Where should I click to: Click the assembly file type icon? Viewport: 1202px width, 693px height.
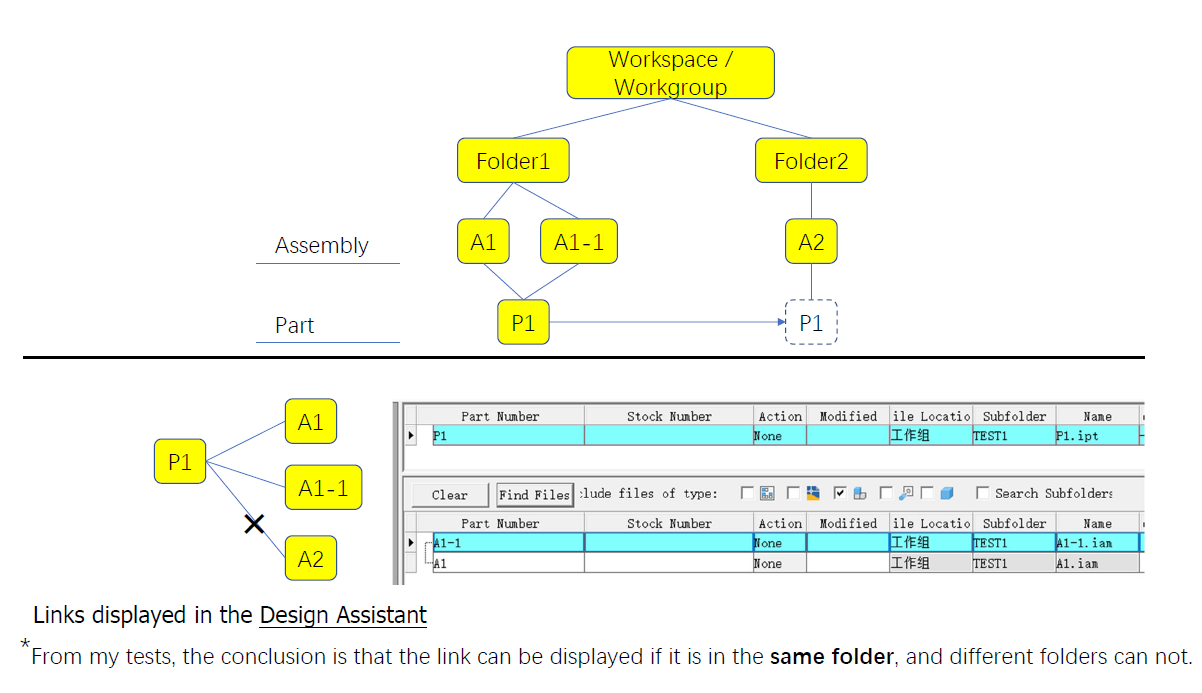tap(860, 493)
